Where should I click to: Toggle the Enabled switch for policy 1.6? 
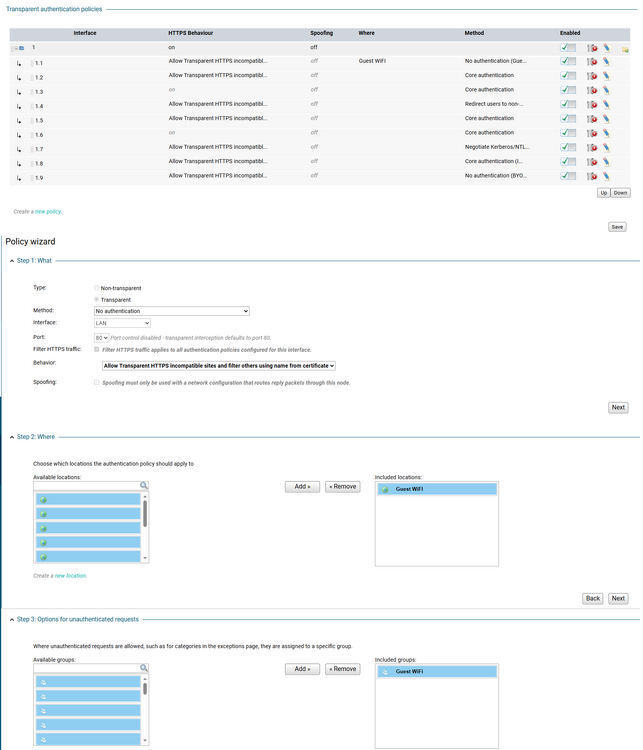click(x=568, y=132)
